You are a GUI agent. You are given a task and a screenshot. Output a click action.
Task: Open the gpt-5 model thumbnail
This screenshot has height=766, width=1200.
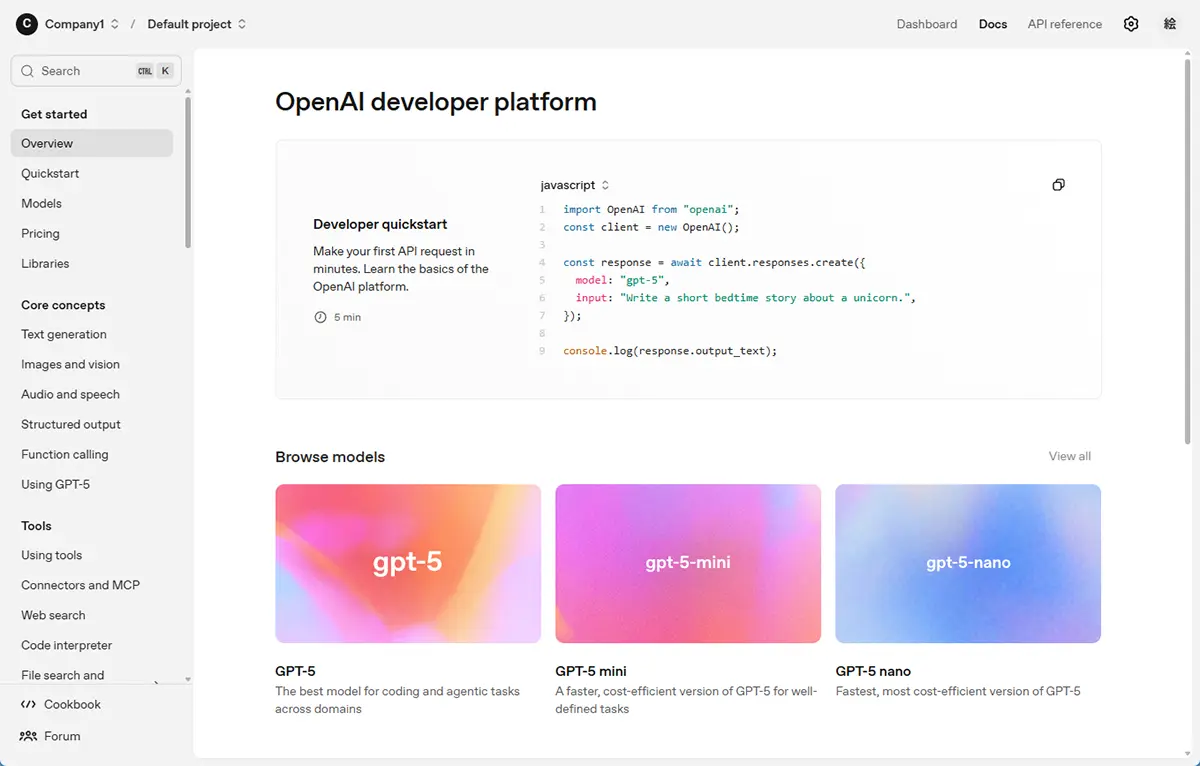pyautogui.click(x=408, y=563)
